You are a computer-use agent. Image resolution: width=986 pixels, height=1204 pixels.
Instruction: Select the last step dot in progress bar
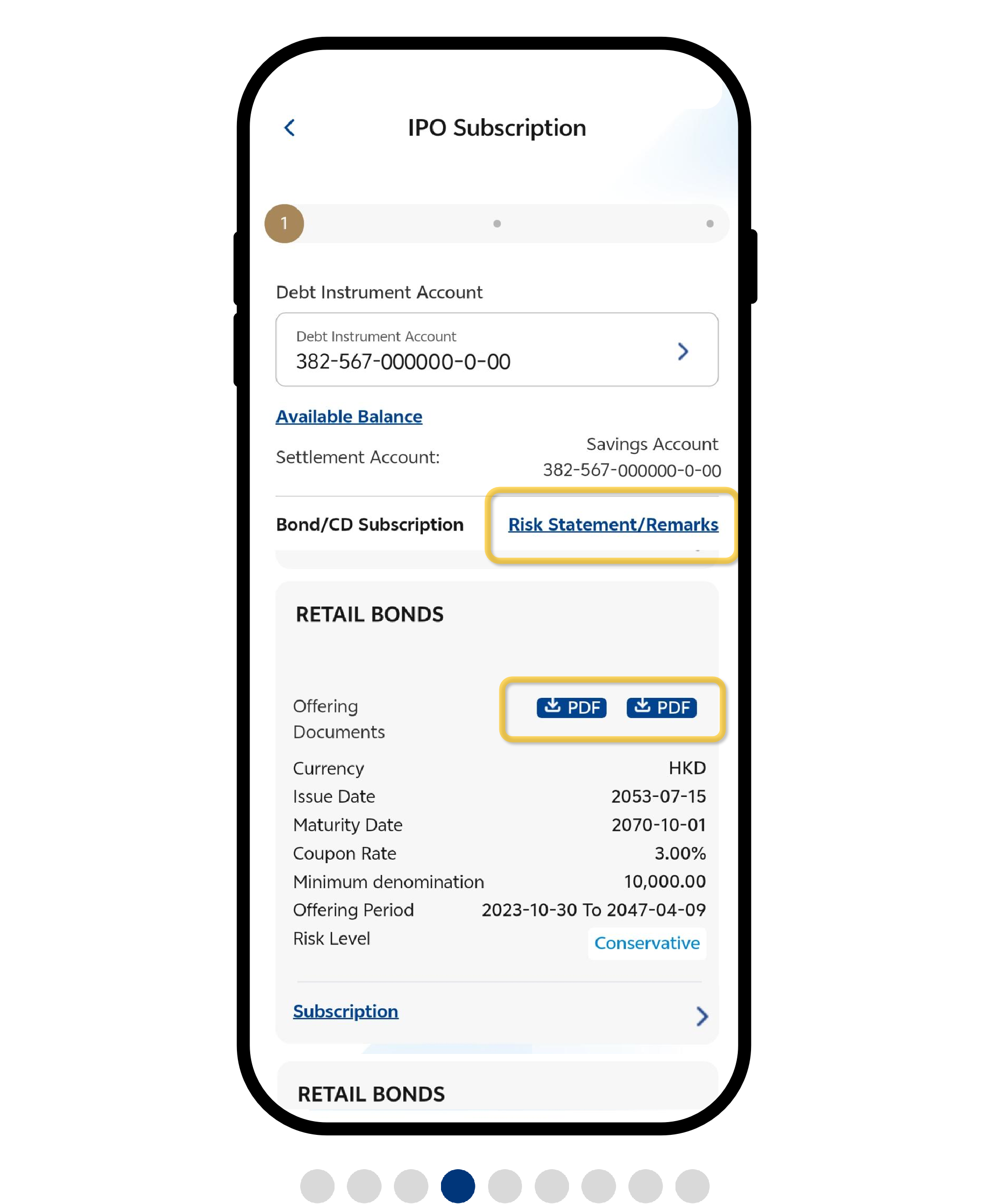point(709,224)
